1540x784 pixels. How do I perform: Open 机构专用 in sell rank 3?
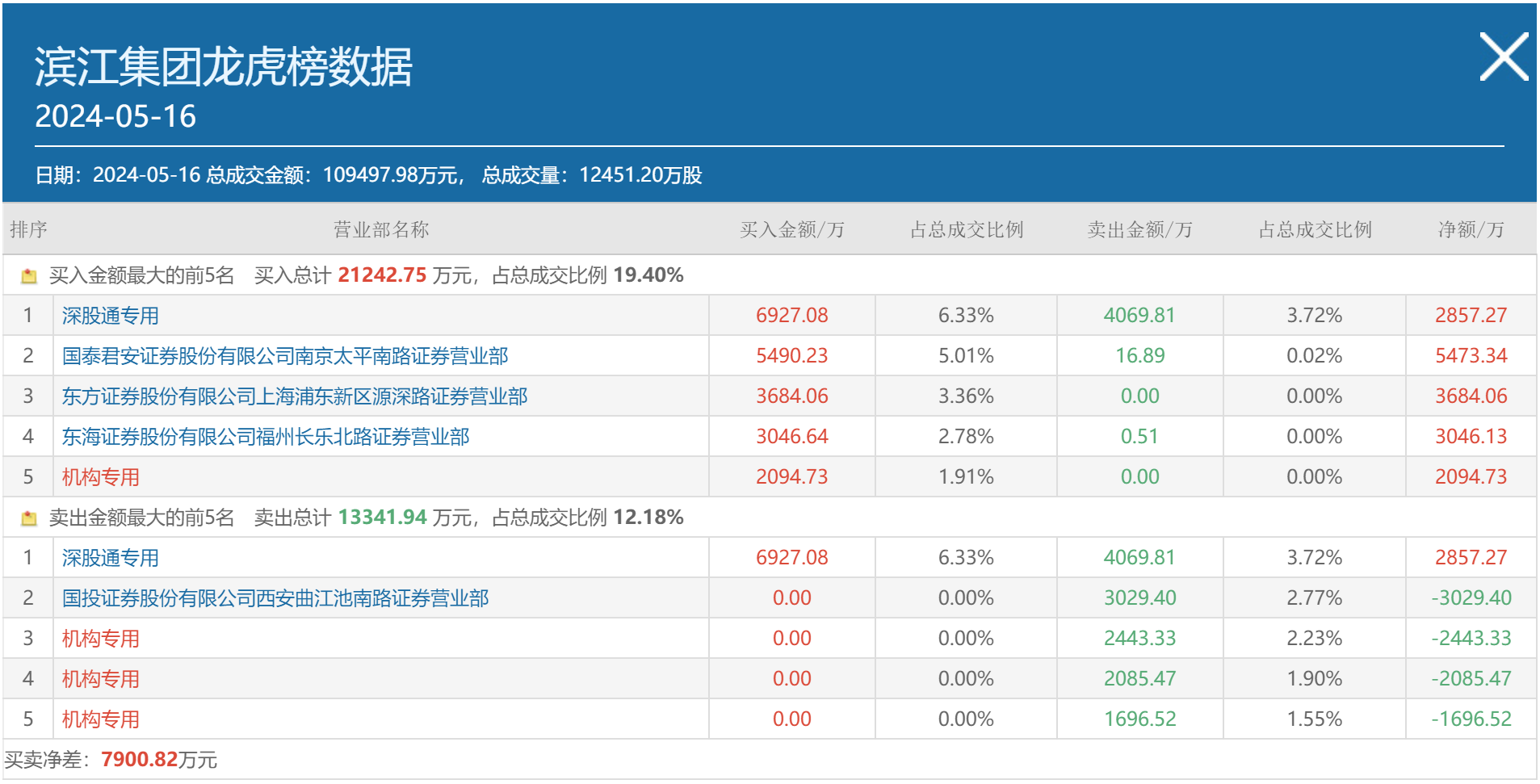tap(101, 639)
